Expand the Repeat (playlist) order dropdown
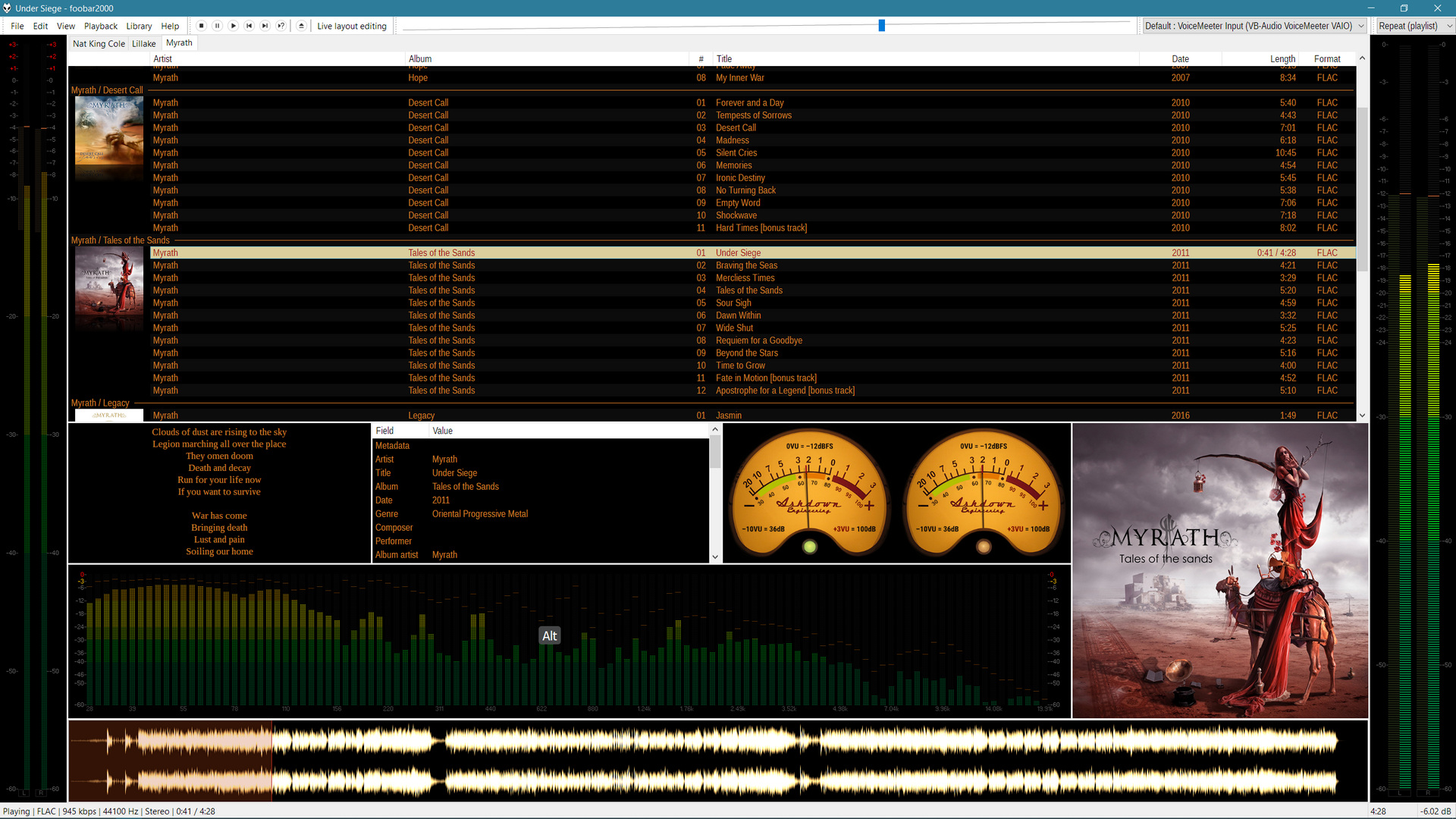The height and width of the screenshot is (819, 1456). coord(1414,26)
